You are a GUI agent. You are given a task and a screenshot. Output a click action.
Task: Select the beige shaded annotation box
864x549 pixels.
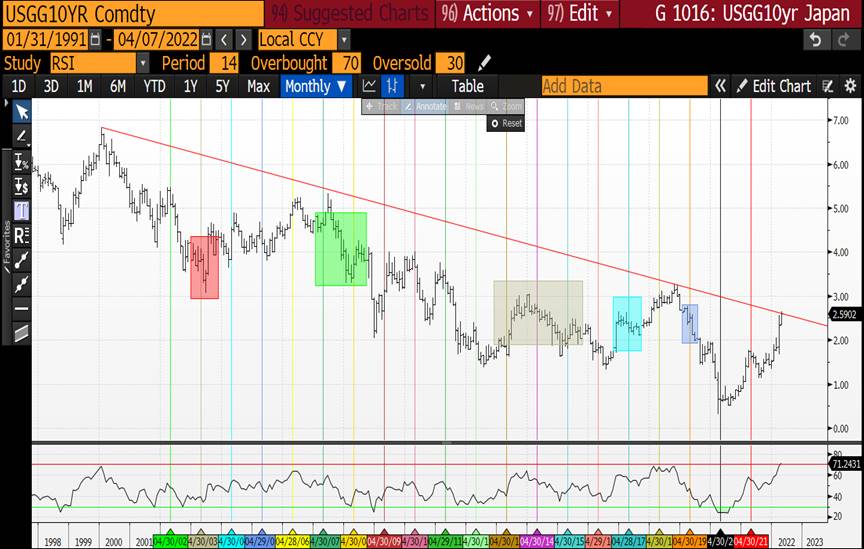coord(538,313)
